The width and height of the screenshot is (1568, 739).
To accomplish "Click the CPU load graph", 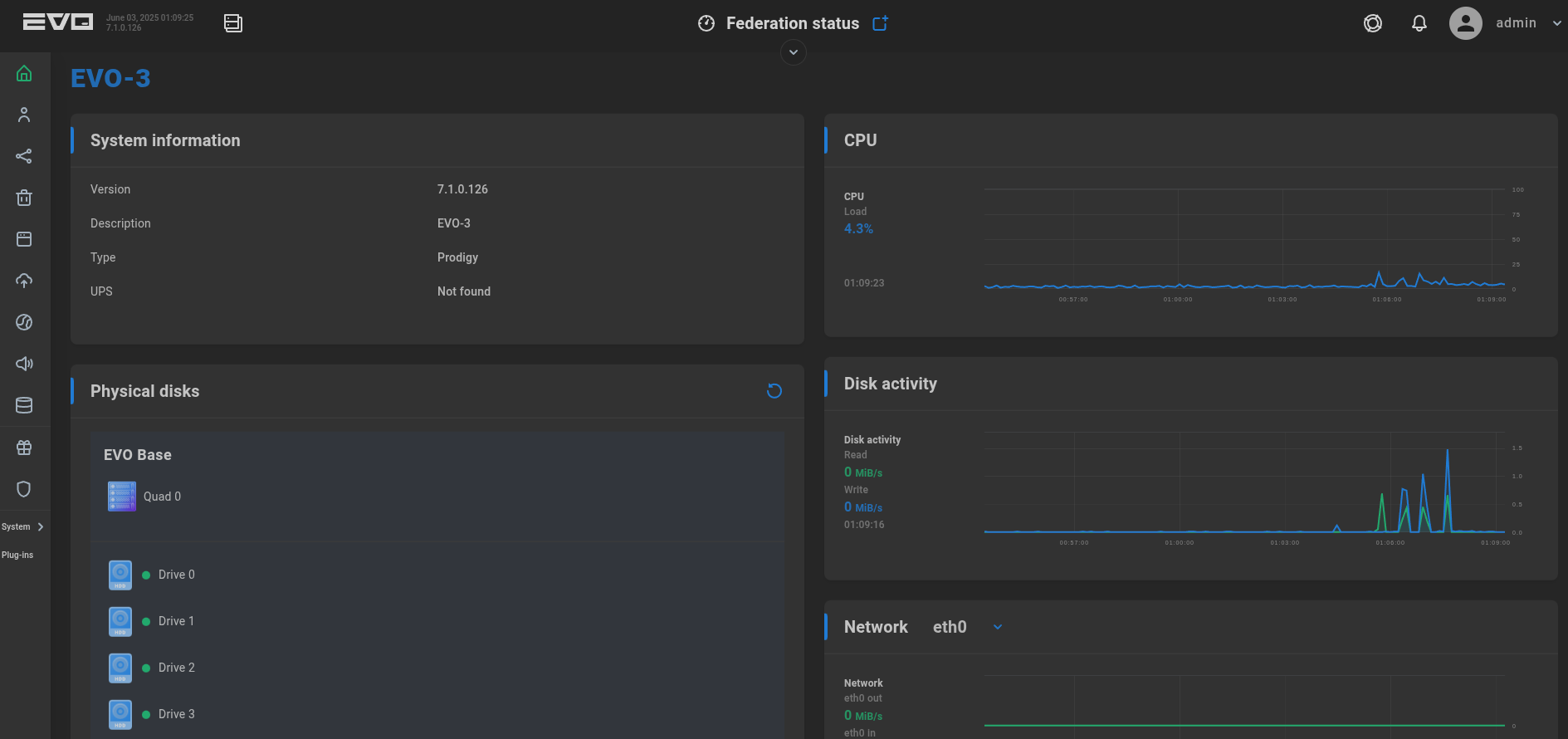I will (x=1244, y=239).
